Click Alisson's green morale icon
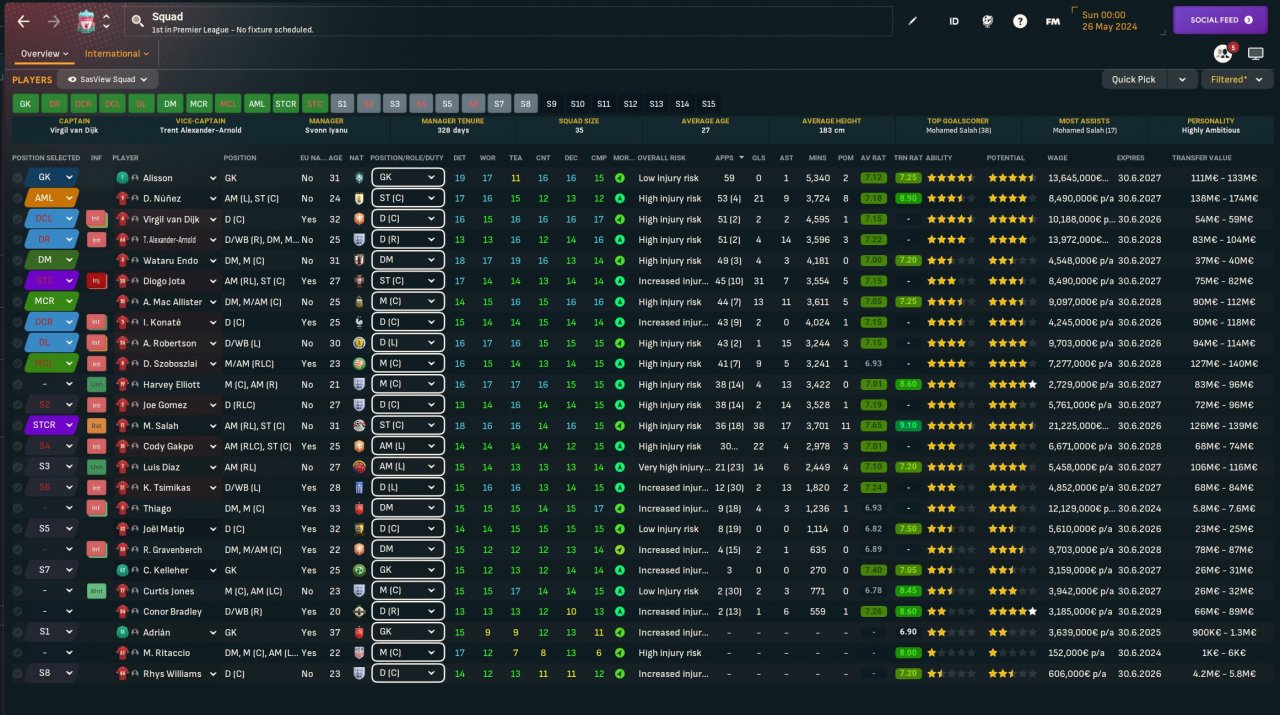The height and width of the screenshot is (715, 1280). point(620,177)
